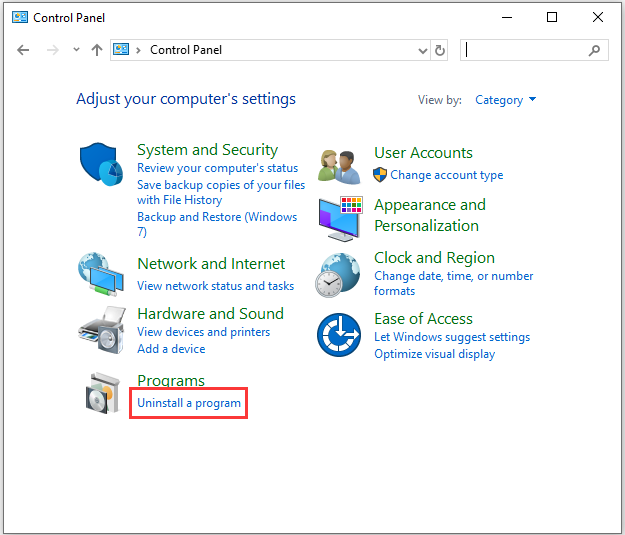Click the User Accounts people icon
The image size is (625, 535).
click(339, 167)
